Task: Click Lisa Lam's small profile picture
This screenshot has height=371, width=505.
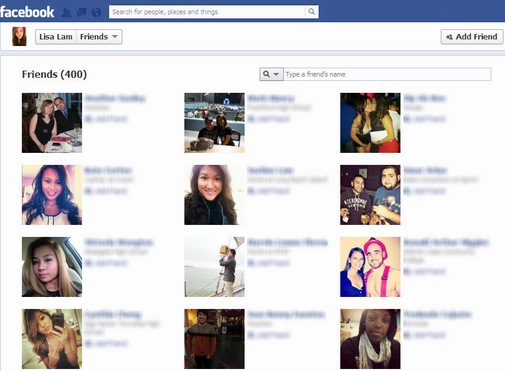Action: pyautogui.click(x=19, y=36)
